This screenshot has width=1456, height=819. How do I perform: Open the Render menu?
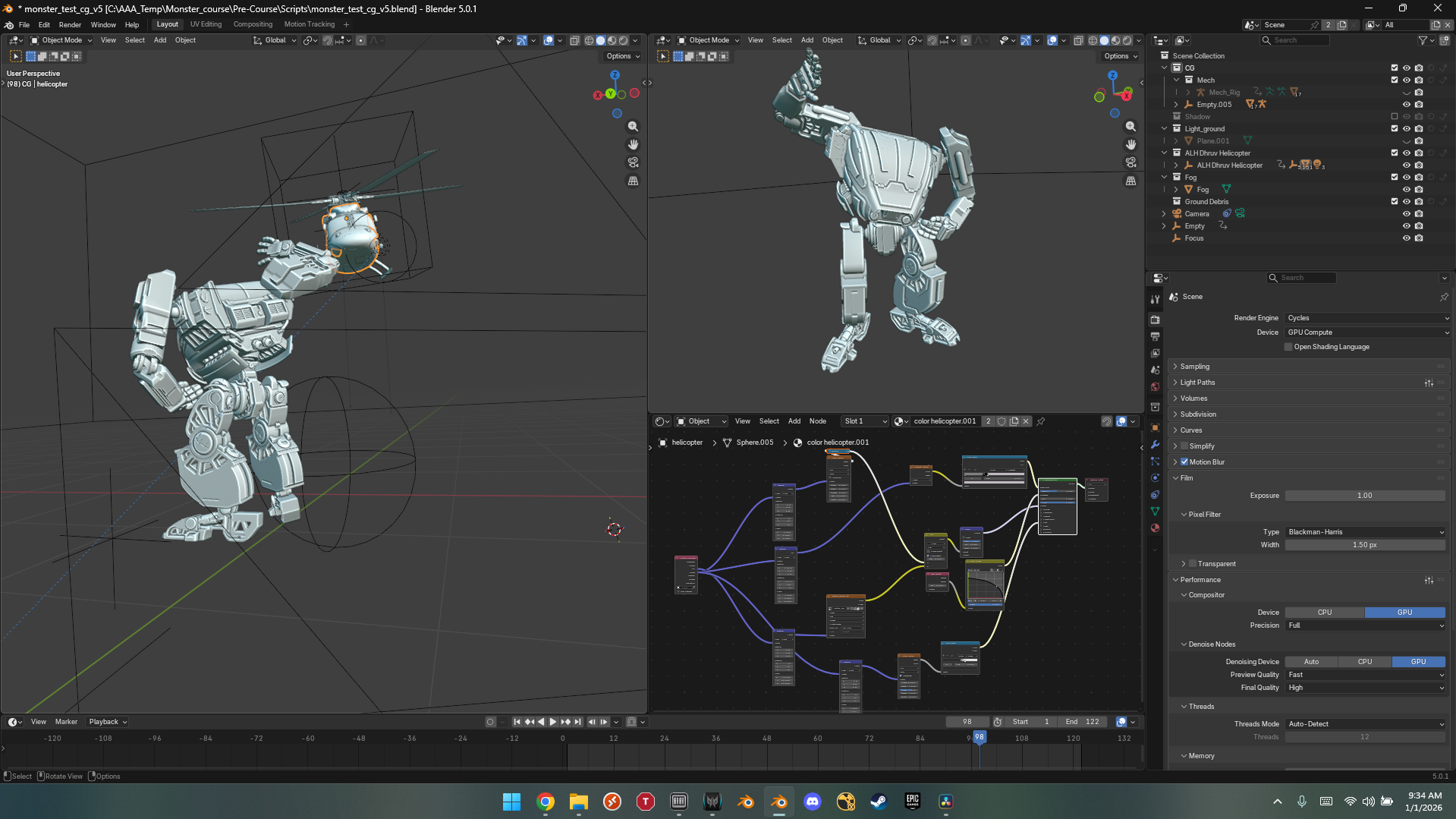[70, 24]
